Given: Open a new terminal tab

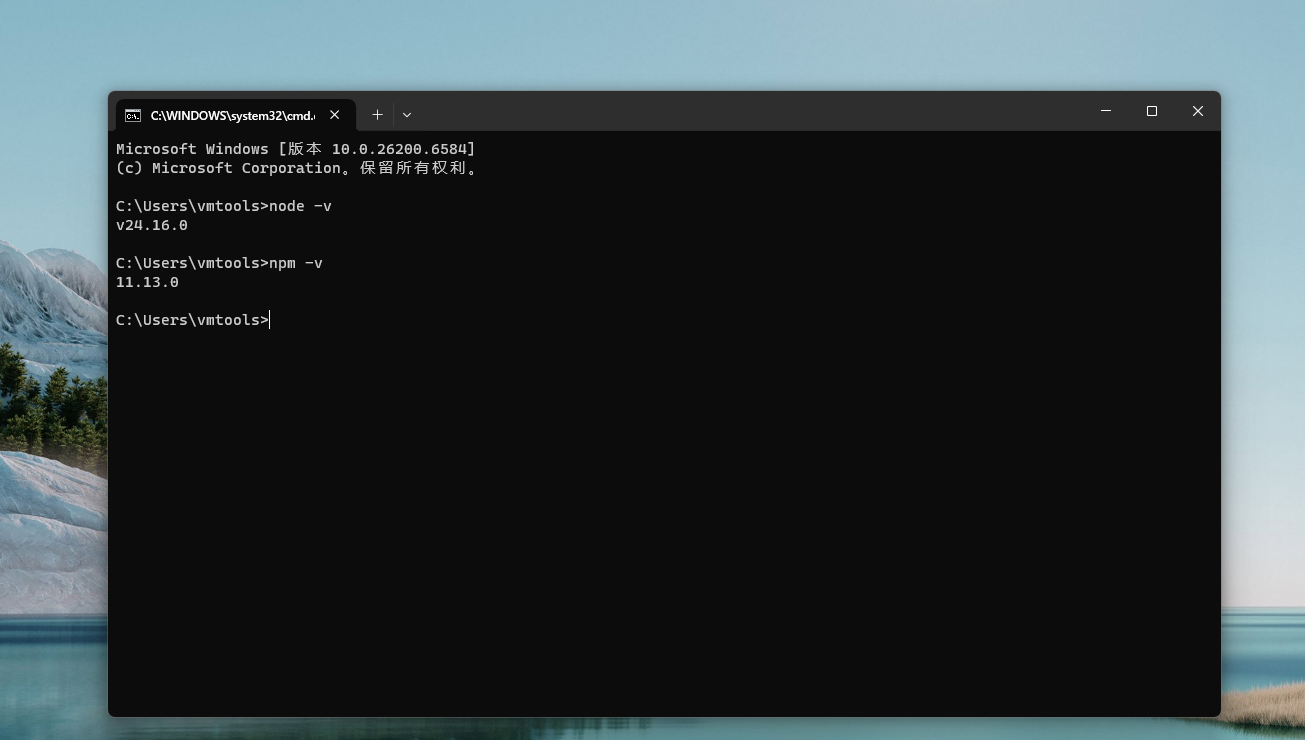Looking at the screenshot, I should [377, 115].
